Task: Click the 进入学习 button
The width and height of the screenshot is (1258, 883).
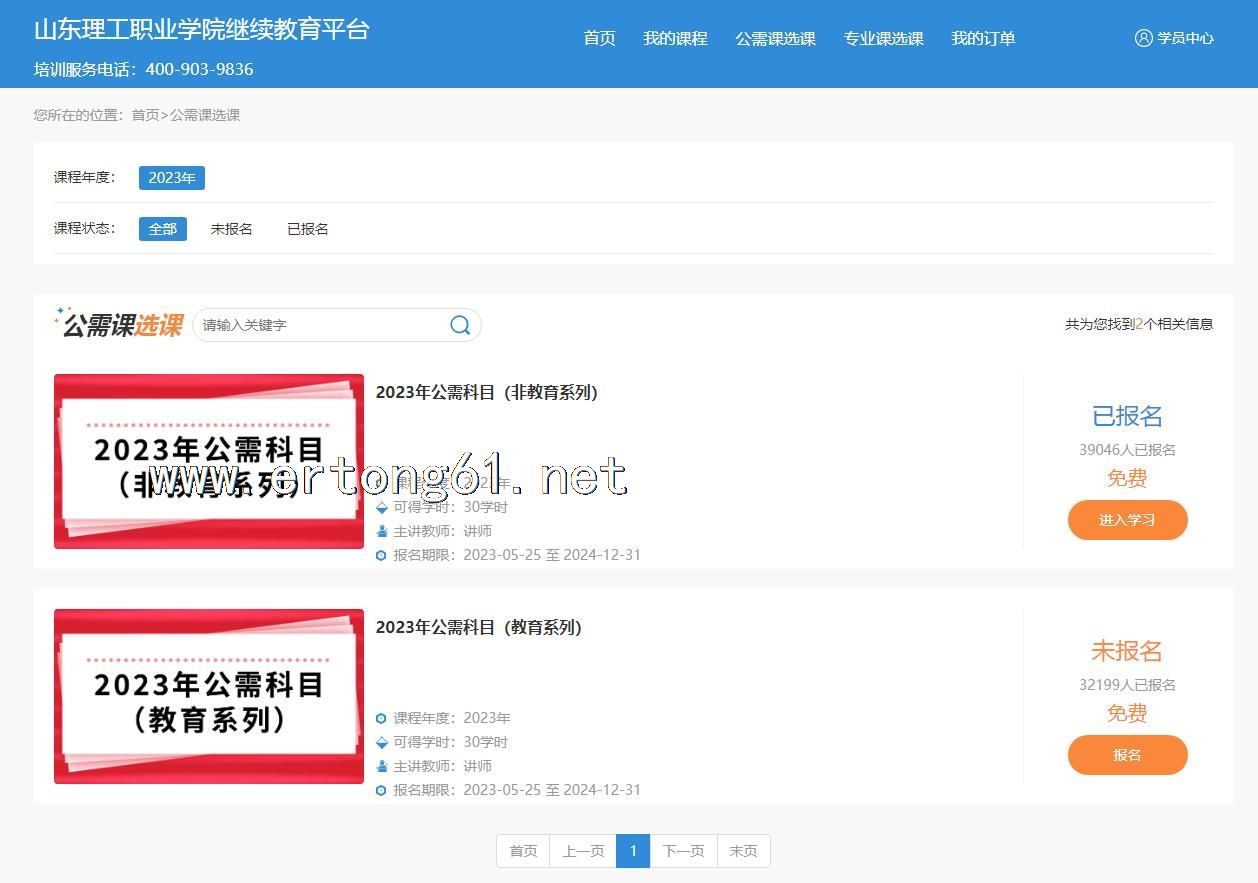Action: [x=1127, y=520]
